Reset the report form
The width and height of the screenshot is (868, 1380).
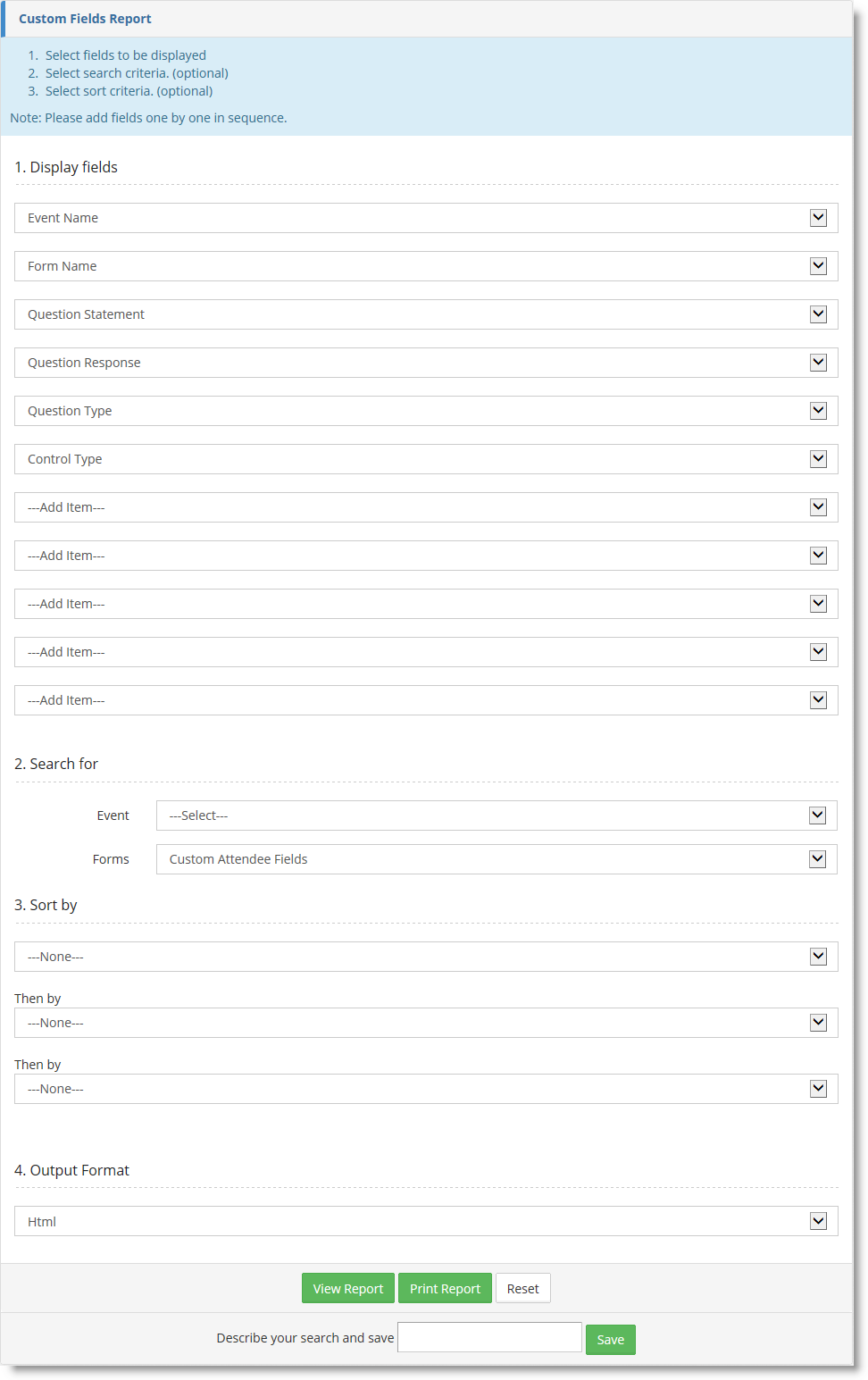coord(522,1288)
